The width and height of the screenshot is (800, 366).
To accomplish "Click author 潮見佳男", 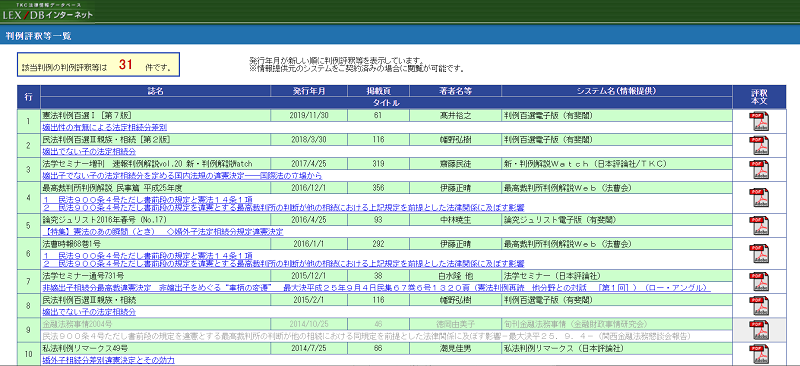I will coord(456,349).
